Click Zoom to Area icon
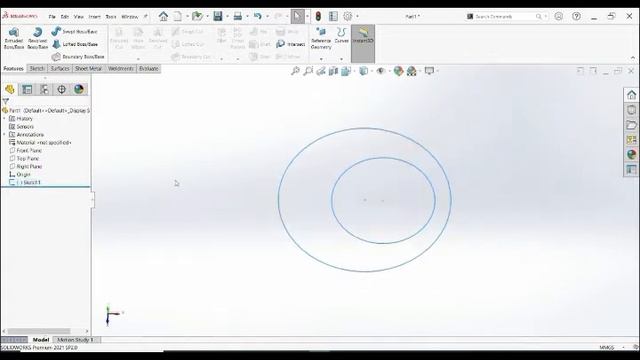The width and height of the screenshot is (640, 360). click(x=308, y=71)
